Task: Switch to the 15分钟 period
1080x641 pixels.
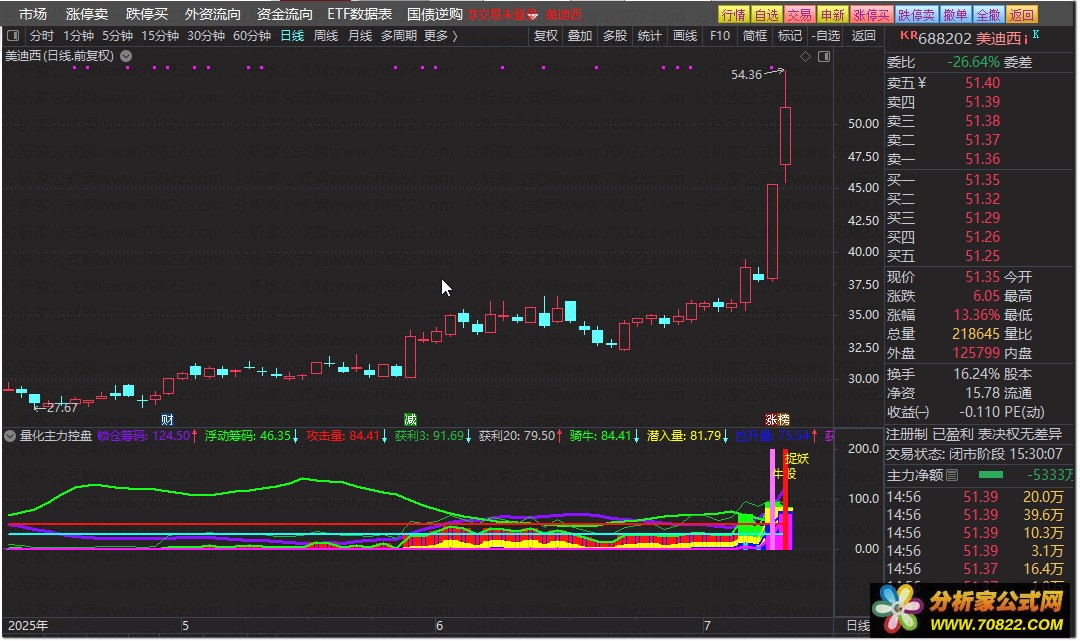Action: pyautogui.click(x=160, y=35)
